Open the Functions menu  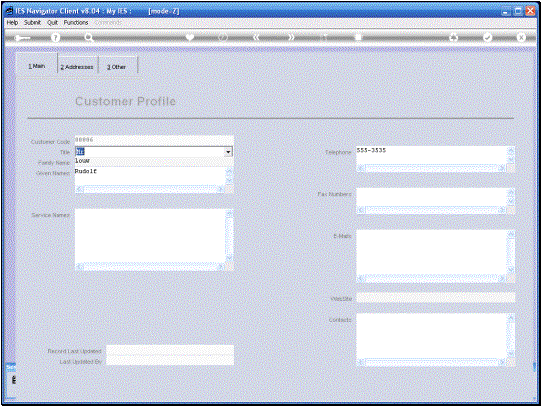76,22
